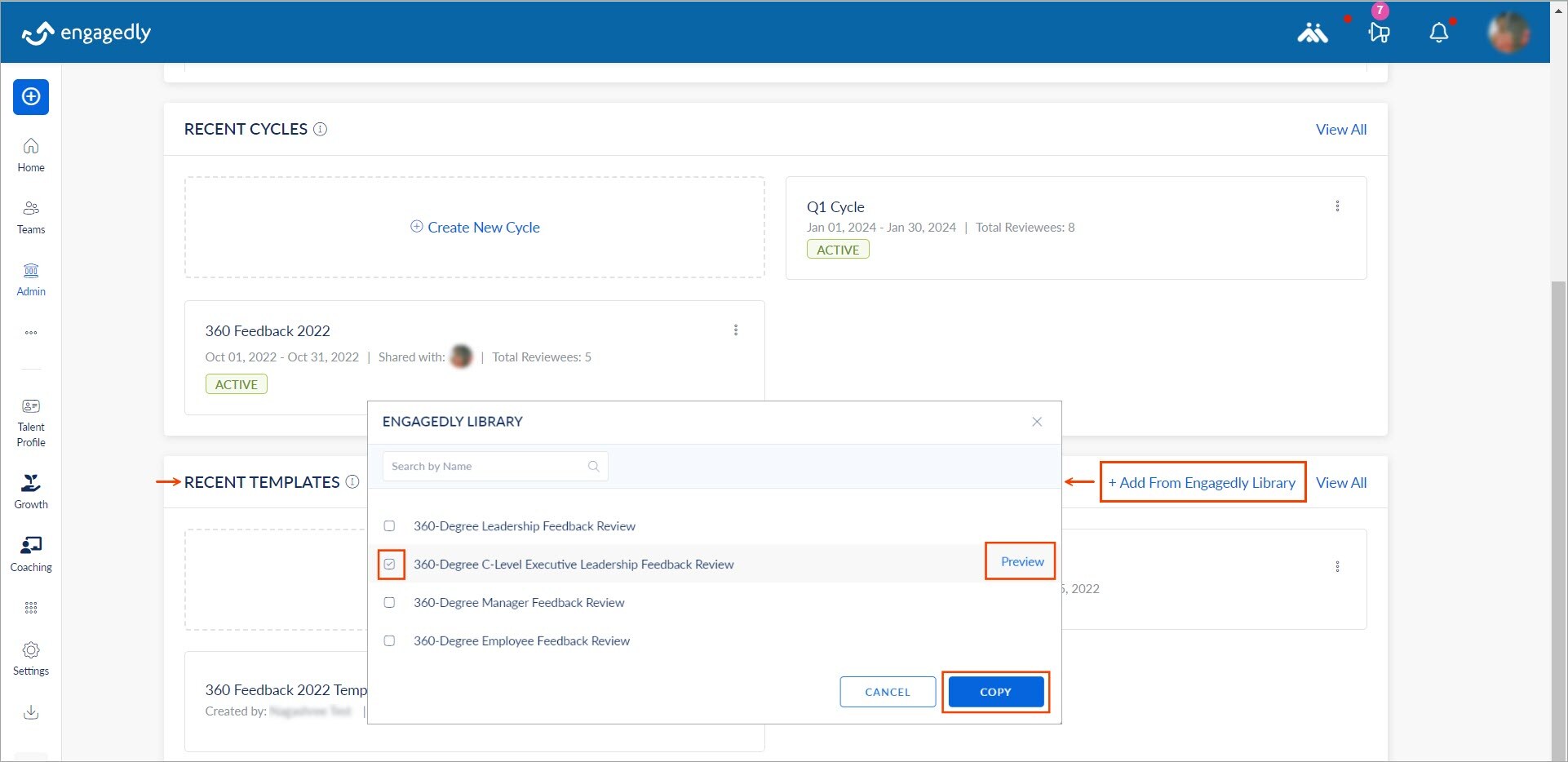Check 360-Degree Employee Feedback Review
Screen dimensions: 1568x762
pyautogui.click(x=389, y=641)
